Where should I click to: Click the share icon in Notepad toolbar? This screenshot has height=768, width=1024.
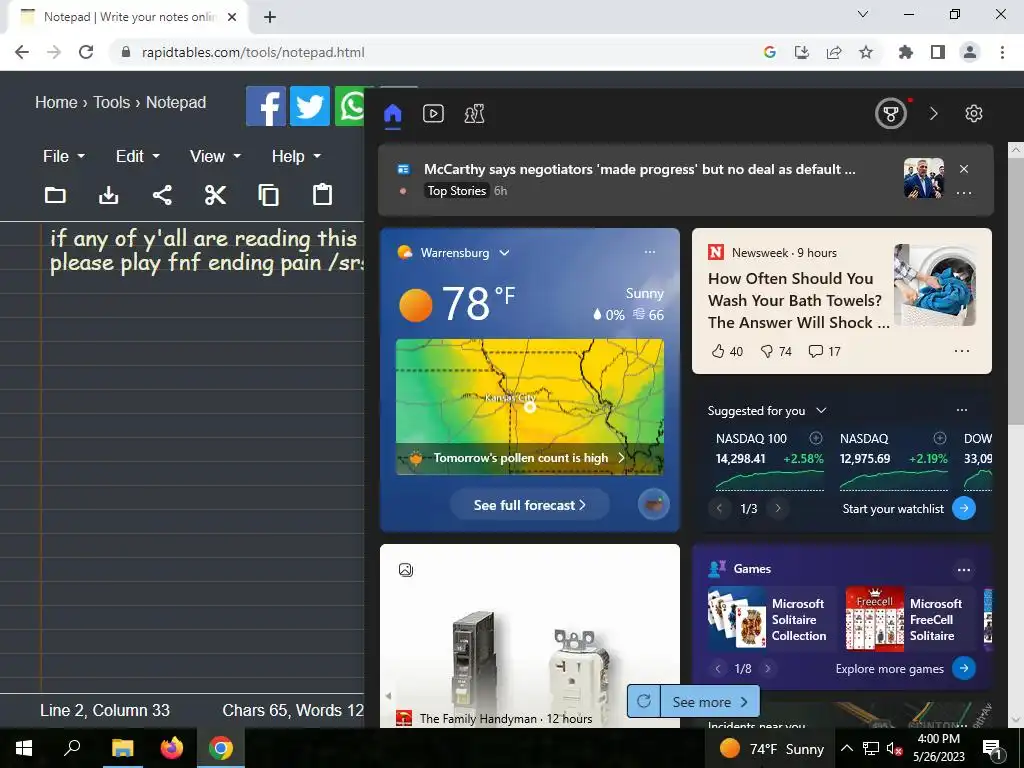[x=162, y=195]
